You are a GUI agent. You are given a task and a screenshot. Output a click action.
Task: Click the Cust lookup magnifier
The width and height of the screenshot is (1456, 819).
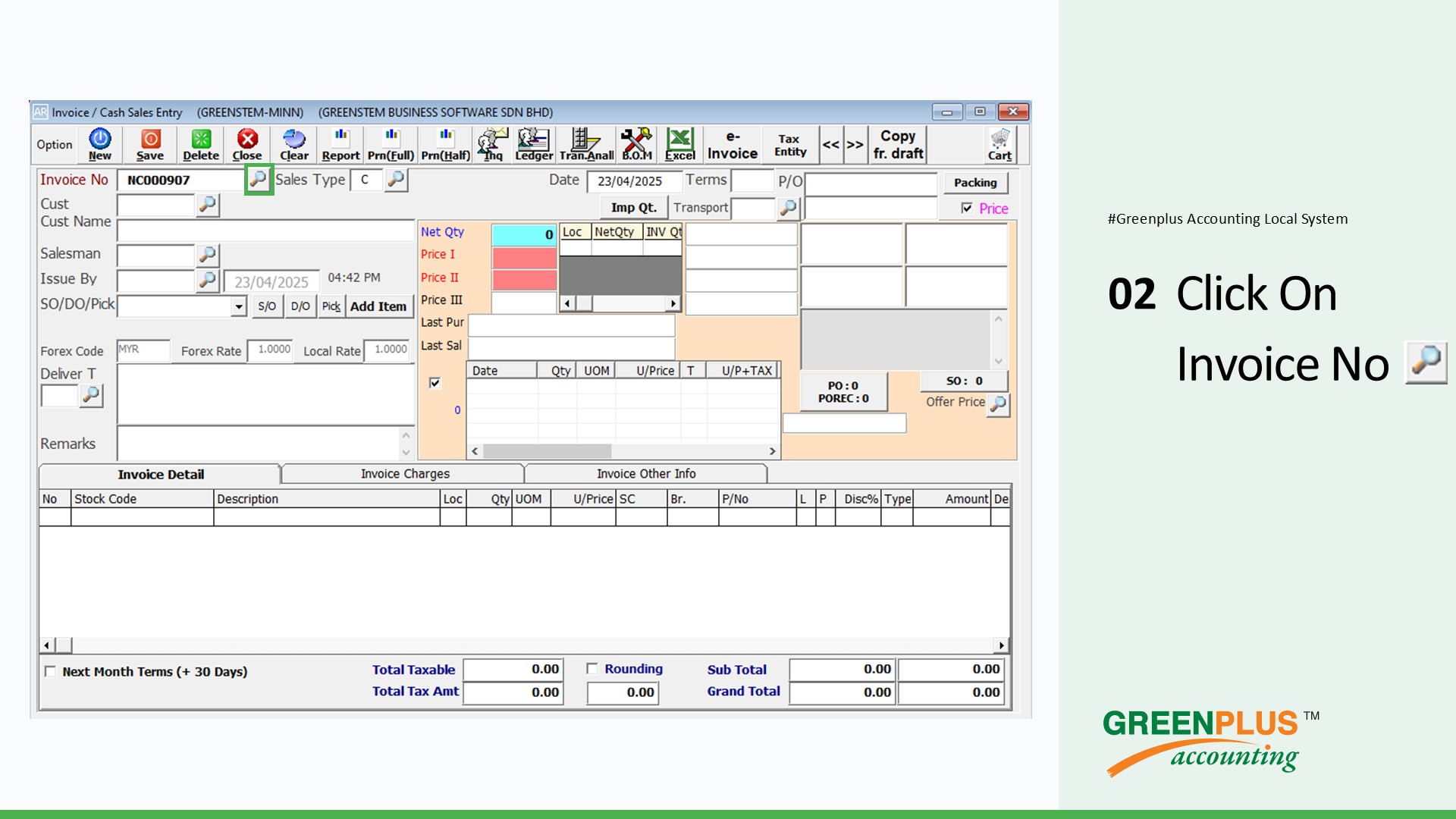(208, 205)
